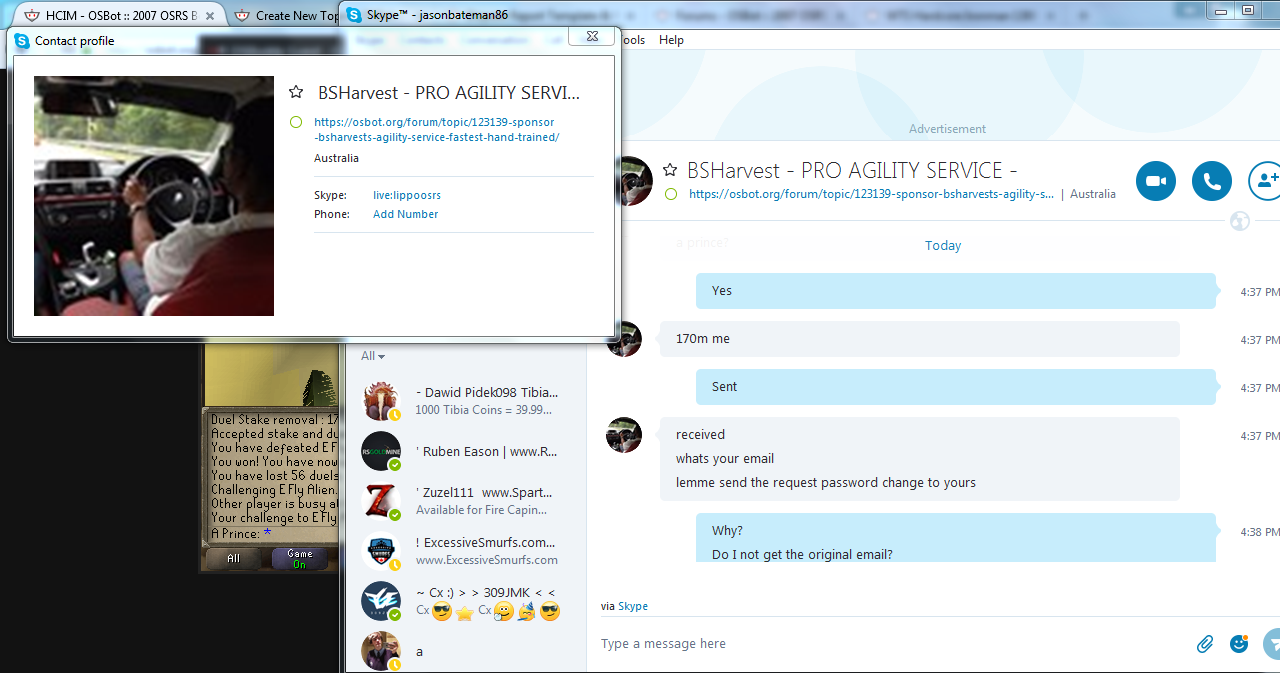1280x673 pixels.
Task: Click the 'received' message text
Action: tap(700, 435)
